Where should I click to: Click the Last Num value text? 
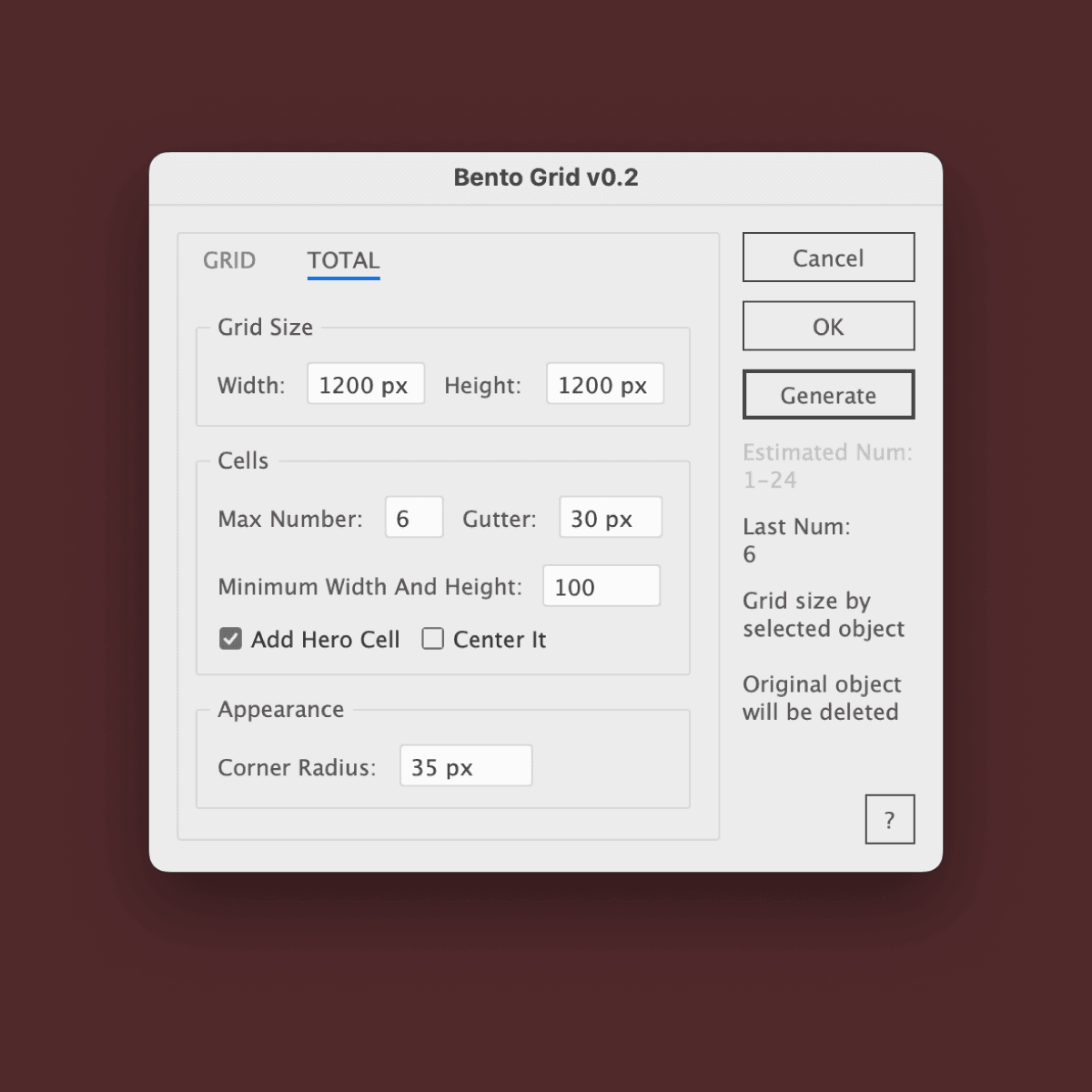click(750, 554)
